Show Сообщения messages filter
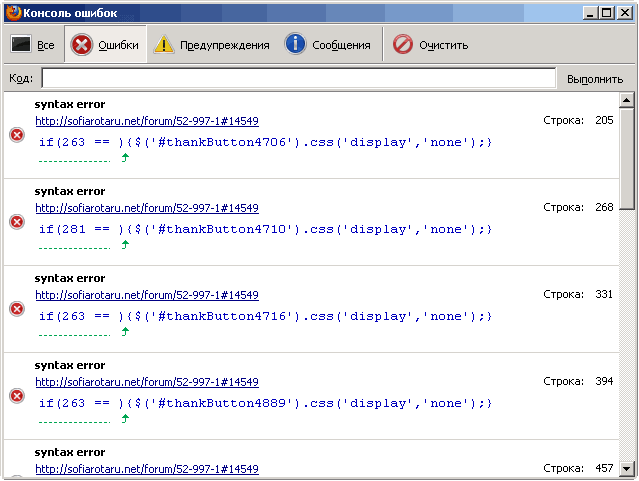The image size is (639, 481). [x=327, y=45]
